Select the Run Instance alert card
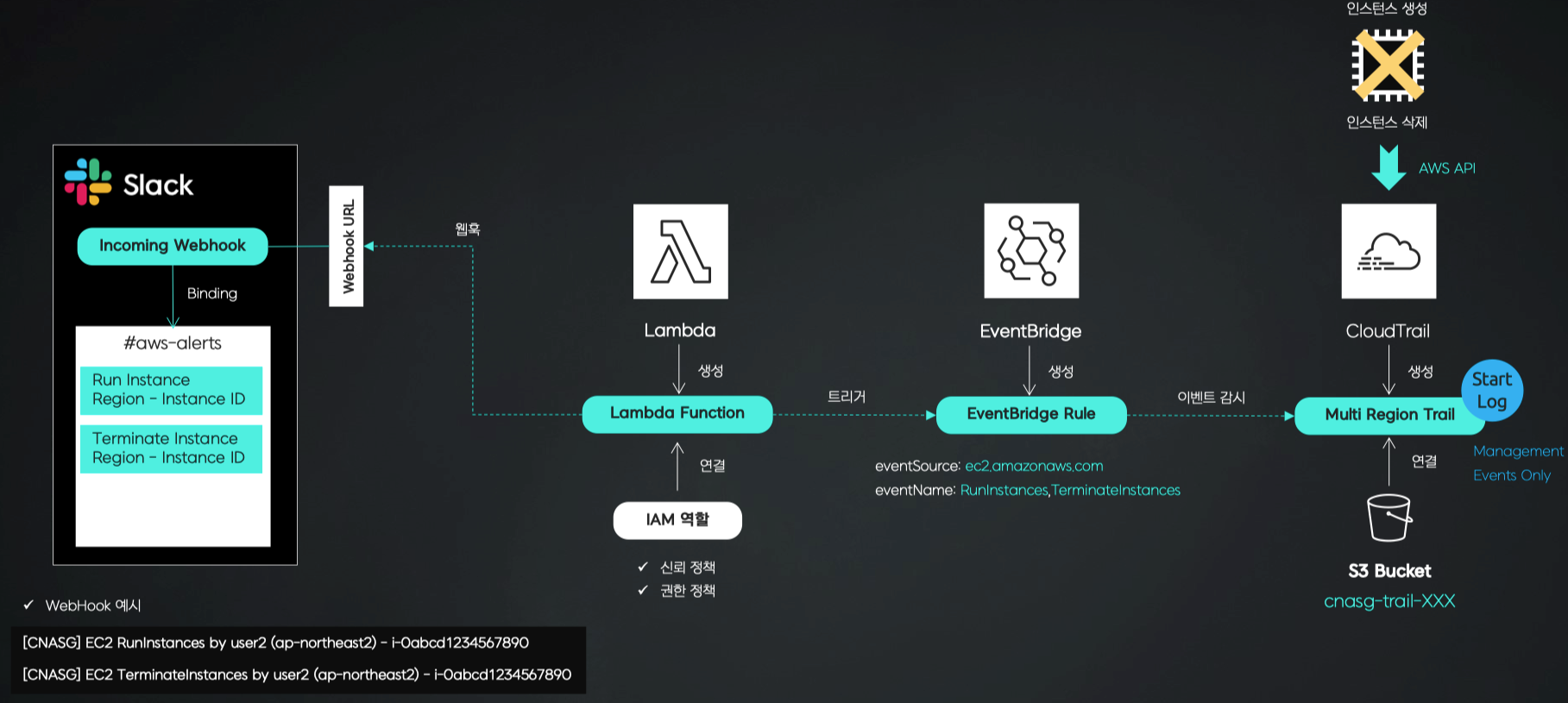 171,390
